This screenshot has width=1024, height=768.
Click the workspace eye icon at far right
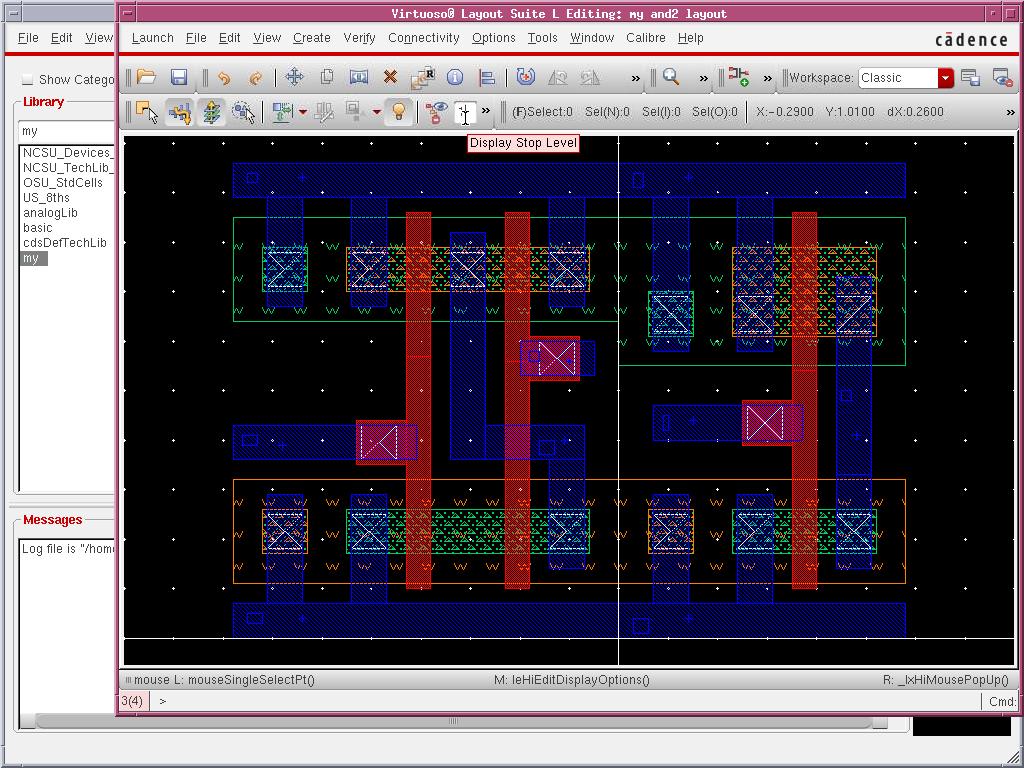tap(1002, 78)
